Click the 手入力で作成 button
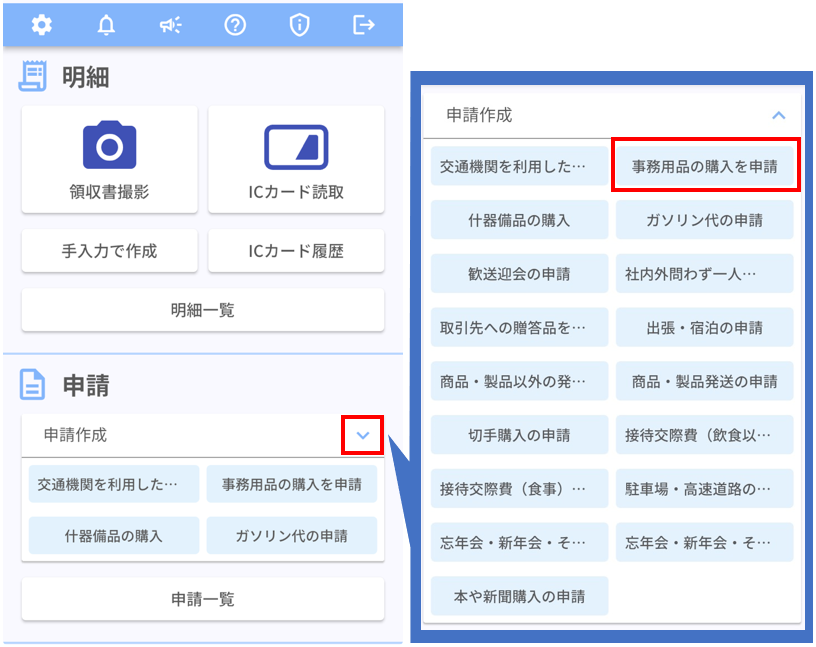This screenshot has width=816, height=647. pyautogui.click(x=109, y=251)
